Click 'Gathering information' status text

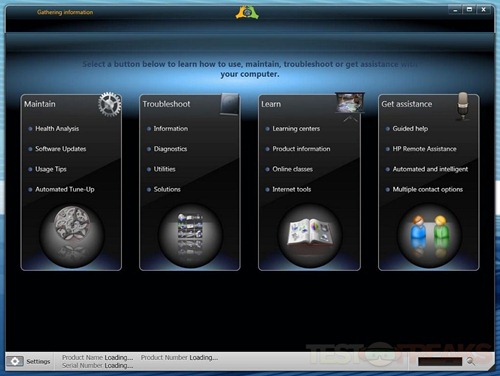pos(65,12)
